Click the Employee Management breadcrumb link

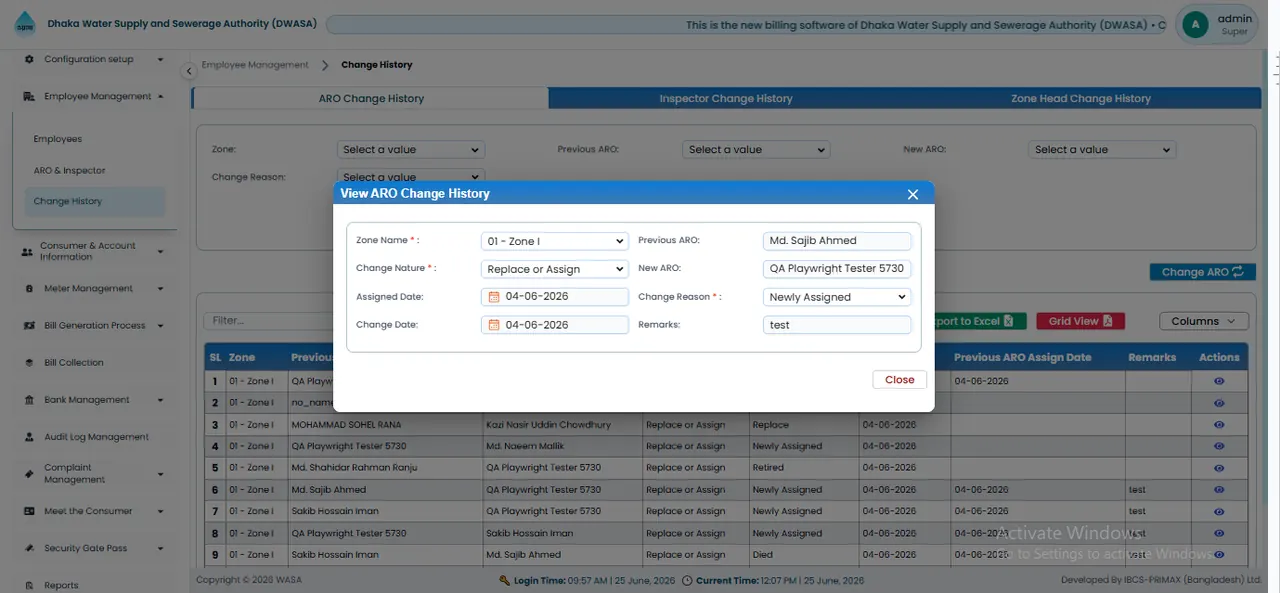[x=255, y=65]
